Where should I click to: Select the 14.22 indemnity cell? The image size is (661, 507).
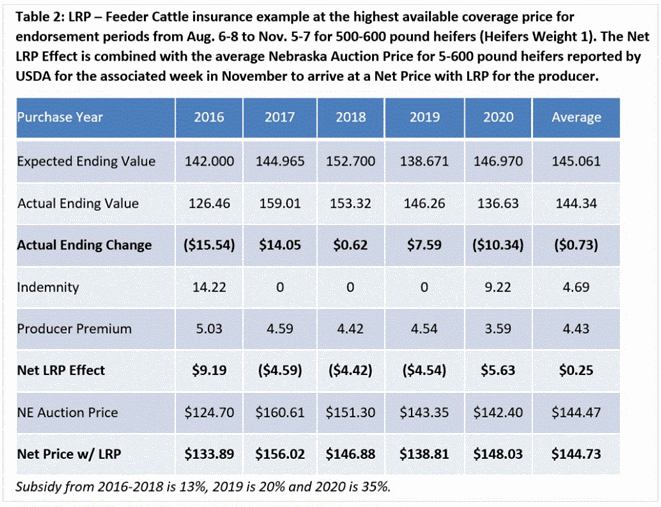click(x=208, y=287)
